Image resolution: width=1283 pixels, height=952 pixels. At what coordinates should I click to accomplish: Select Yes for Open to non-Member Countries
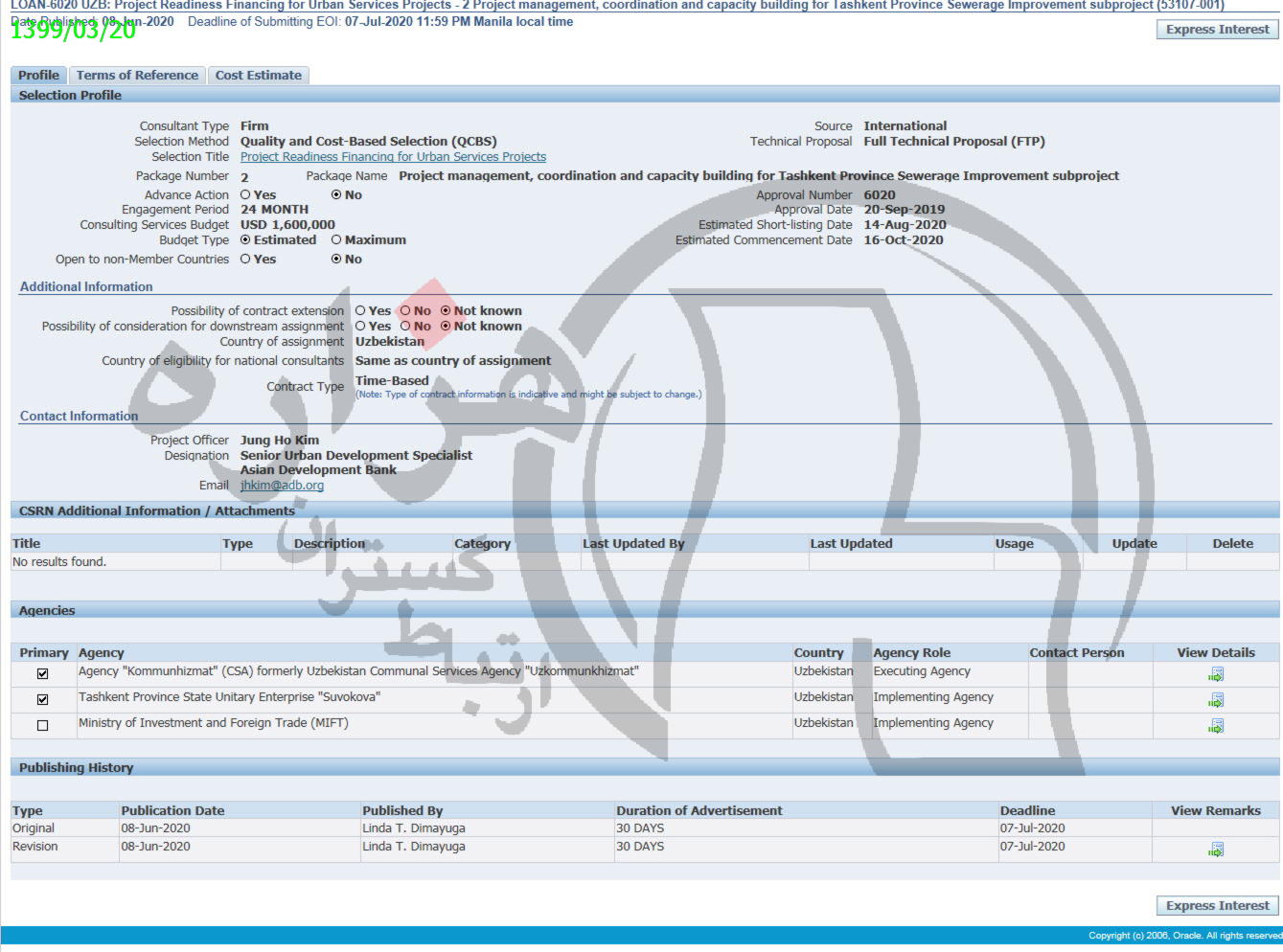245,259
